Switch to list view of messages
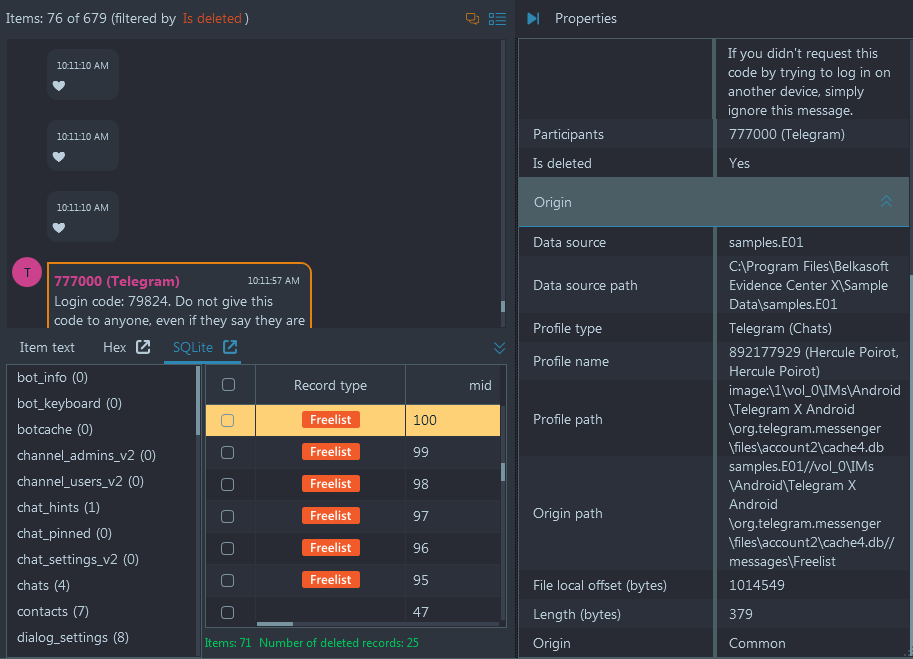This screenshot has height=659, width=913. [497, 18]
